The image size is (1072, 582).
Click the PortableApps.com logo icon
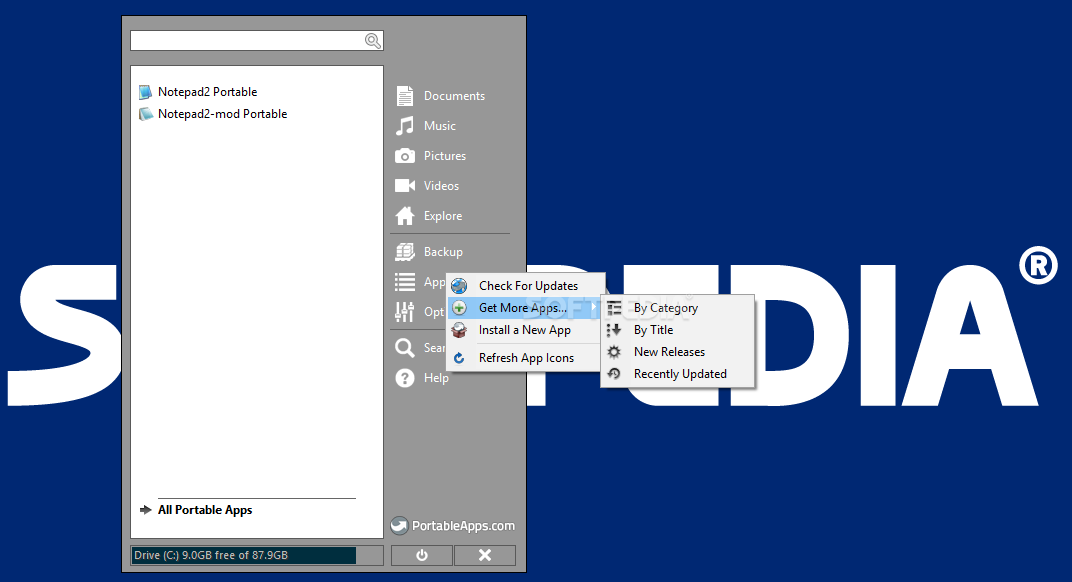click(399, 525)
